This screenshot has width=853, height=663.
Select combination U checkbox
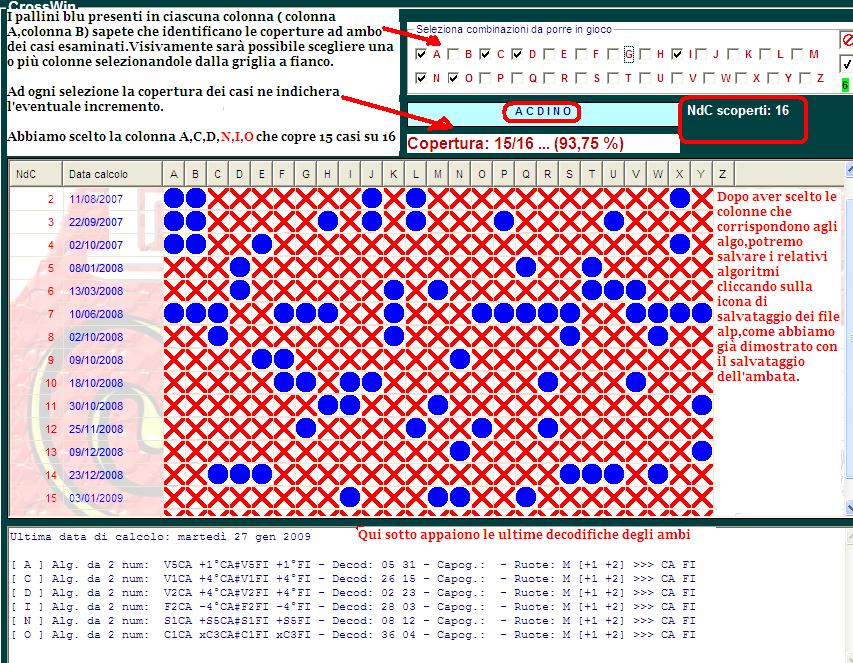click(x=645, y=78)
